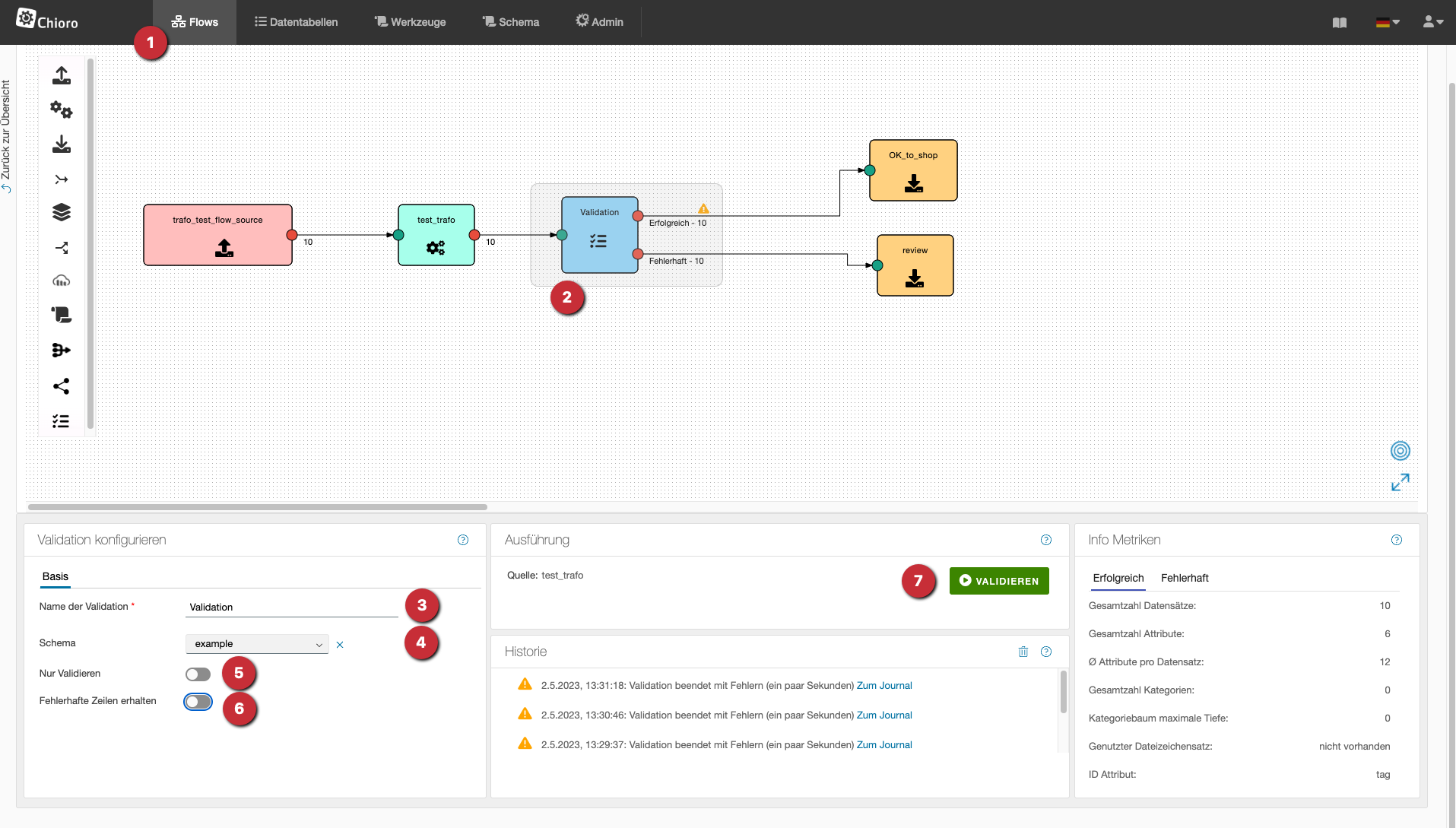
Task: Toggle the Nur Validieren switch
Action: coord(198,674)
